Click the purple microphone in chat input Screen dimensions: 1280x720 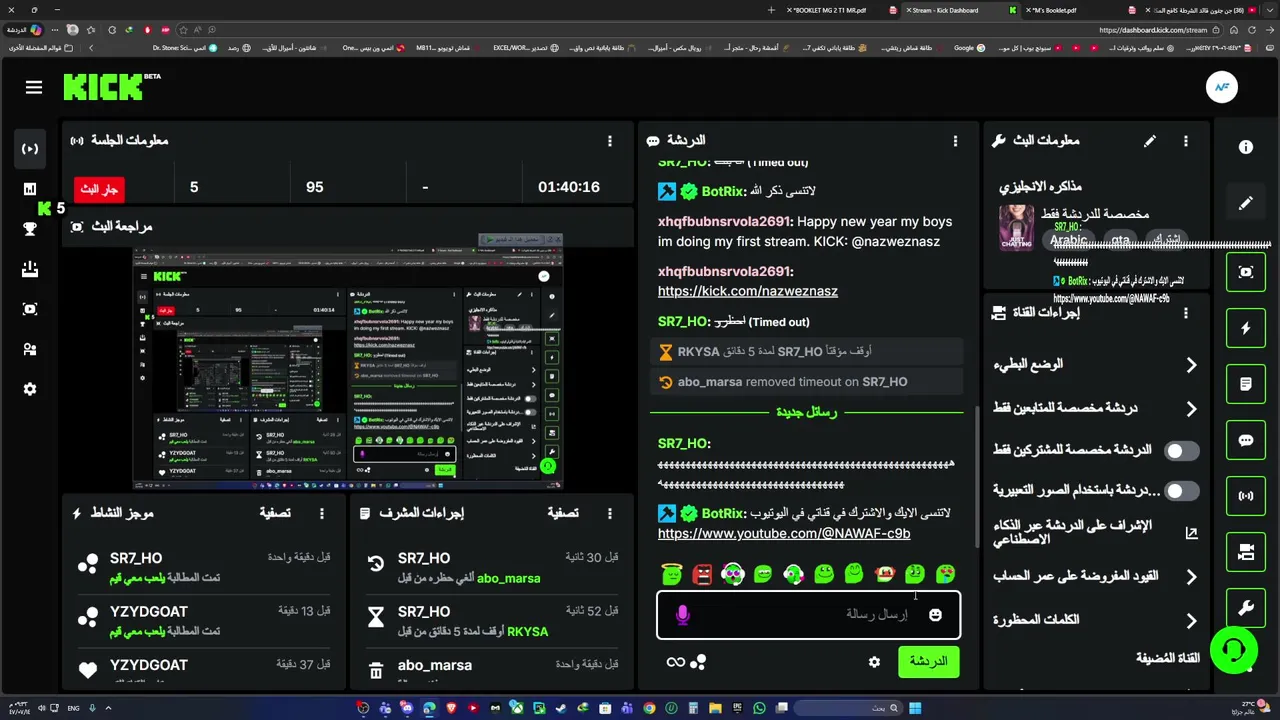[683, 615]
